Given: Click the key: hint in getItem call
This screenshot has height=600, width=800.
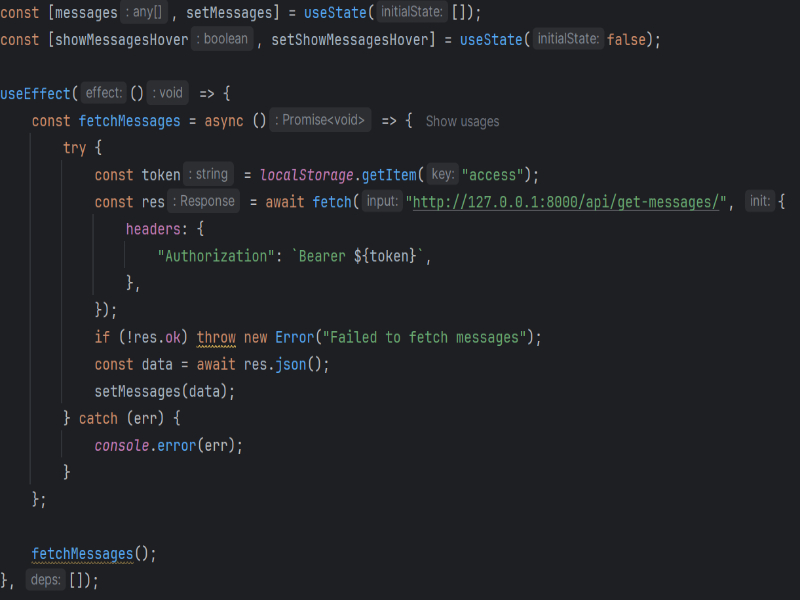Looking at the screenshot, I should tap(443, 175).
